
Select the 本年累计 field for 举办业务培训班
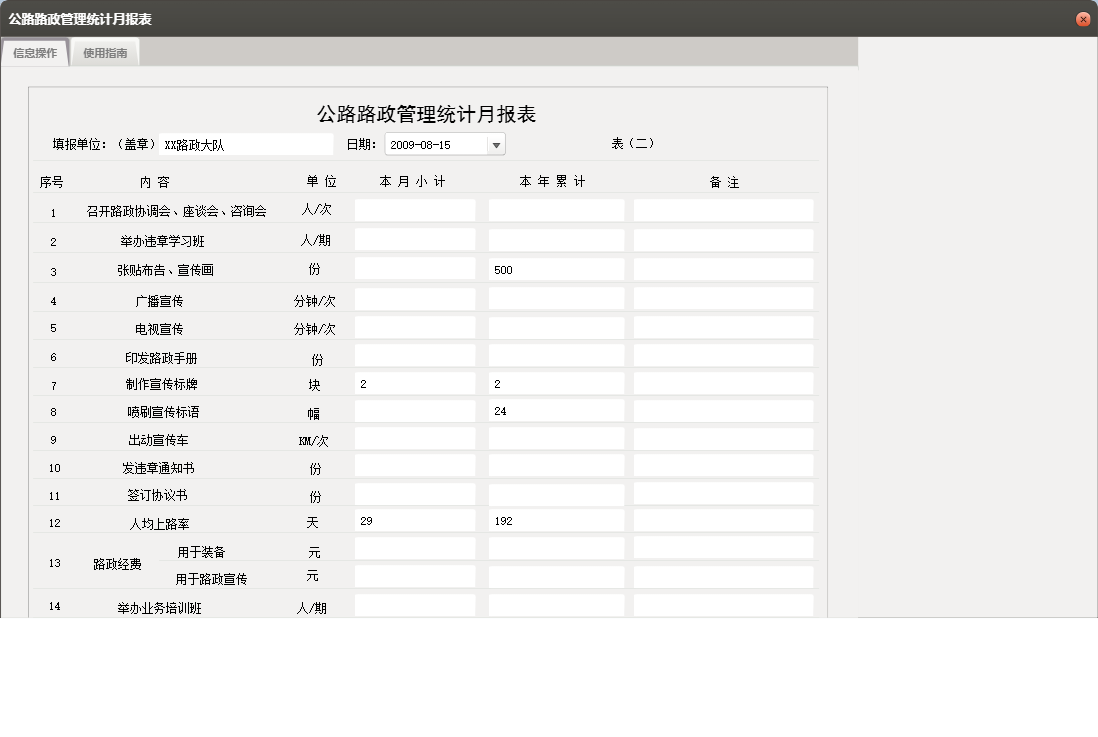pyautogui.click(x=554, y=606)
